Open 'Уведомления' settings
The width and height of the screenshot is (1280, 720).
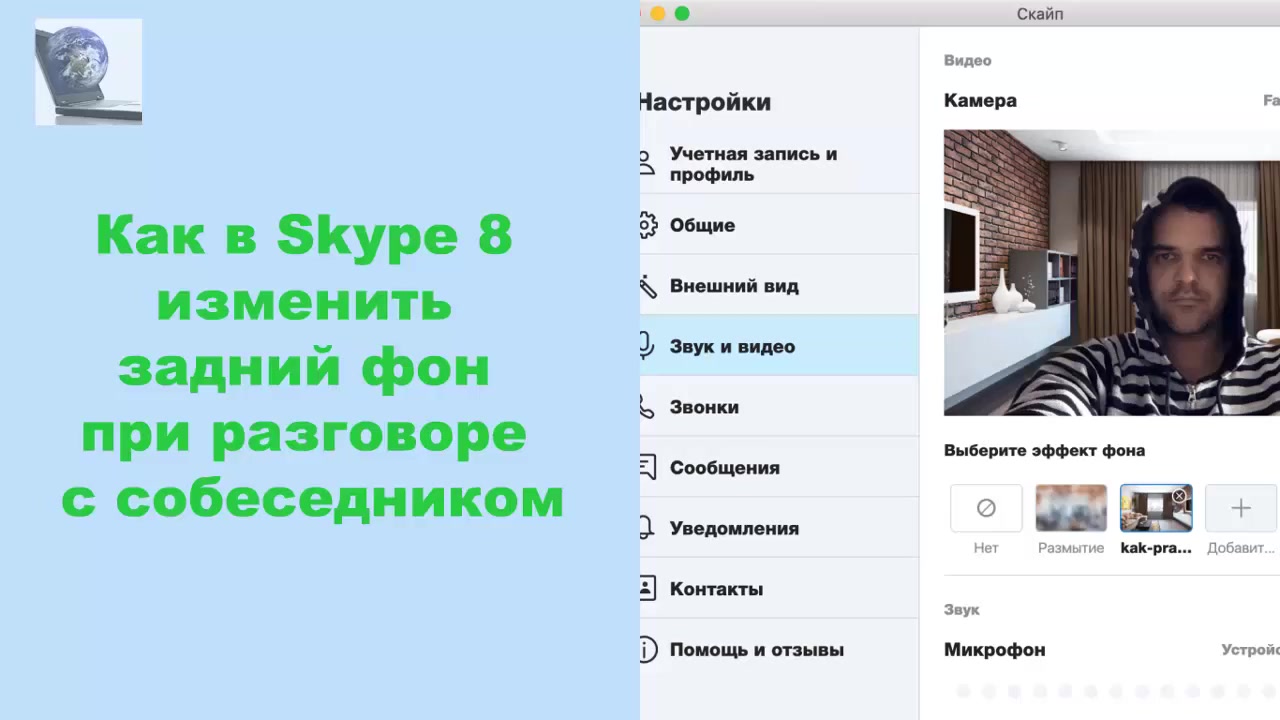tap(779, 528)
